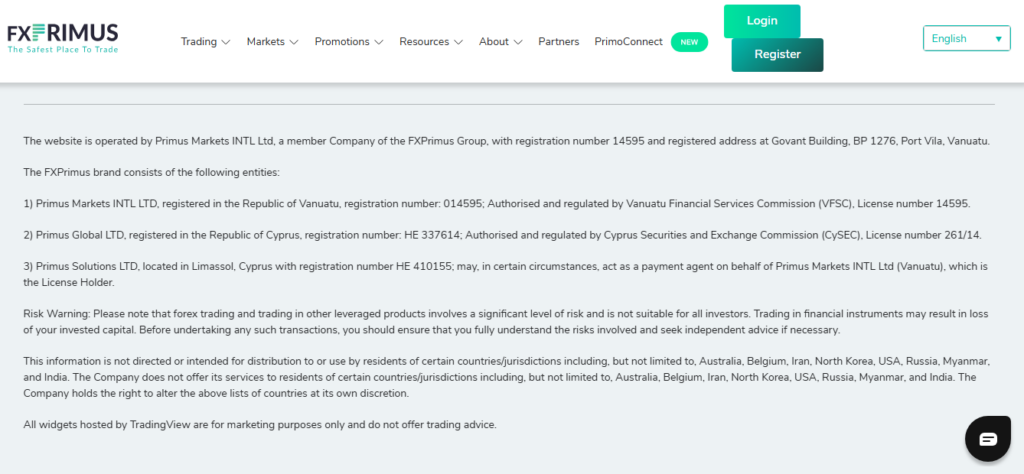
Task: Click the 'Primus Global LTD' entity line
Action: click(502, 235)
